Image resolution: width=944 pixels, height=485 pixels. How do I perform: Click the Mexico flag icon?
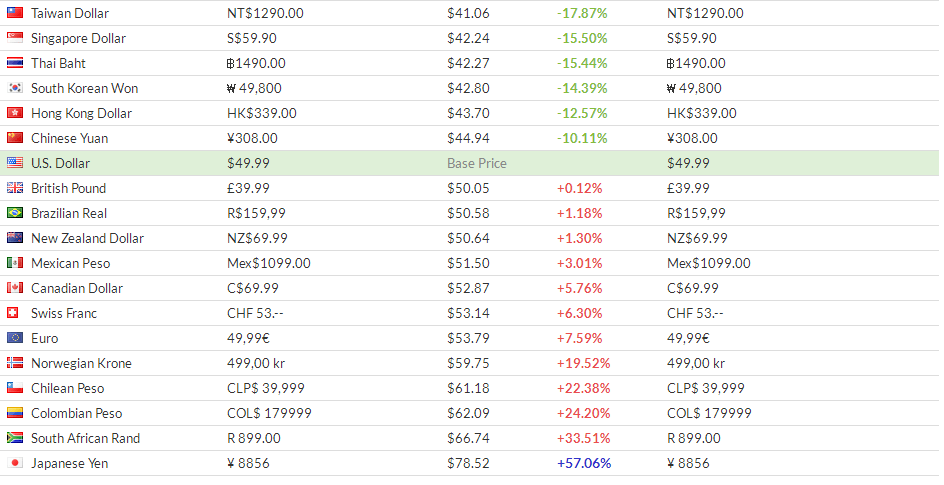(x=15, y=263)
